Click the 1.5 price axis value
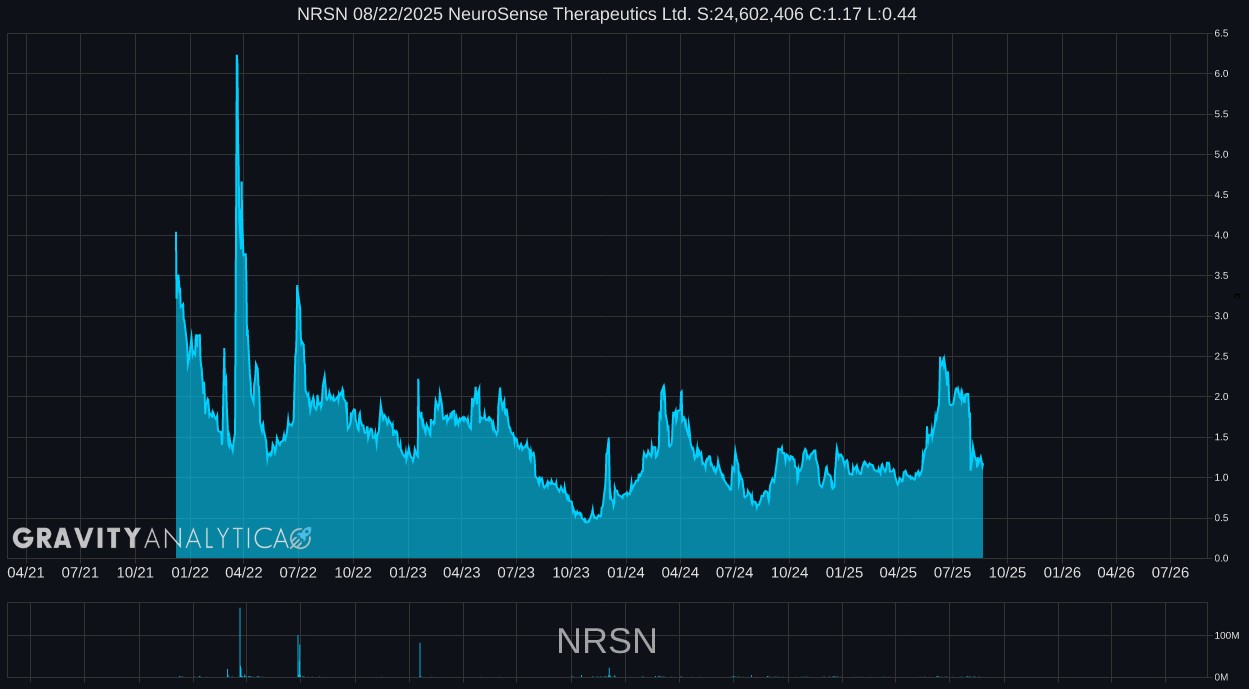Viewport: 1249px width, 689px height. tap(1221, 437)
